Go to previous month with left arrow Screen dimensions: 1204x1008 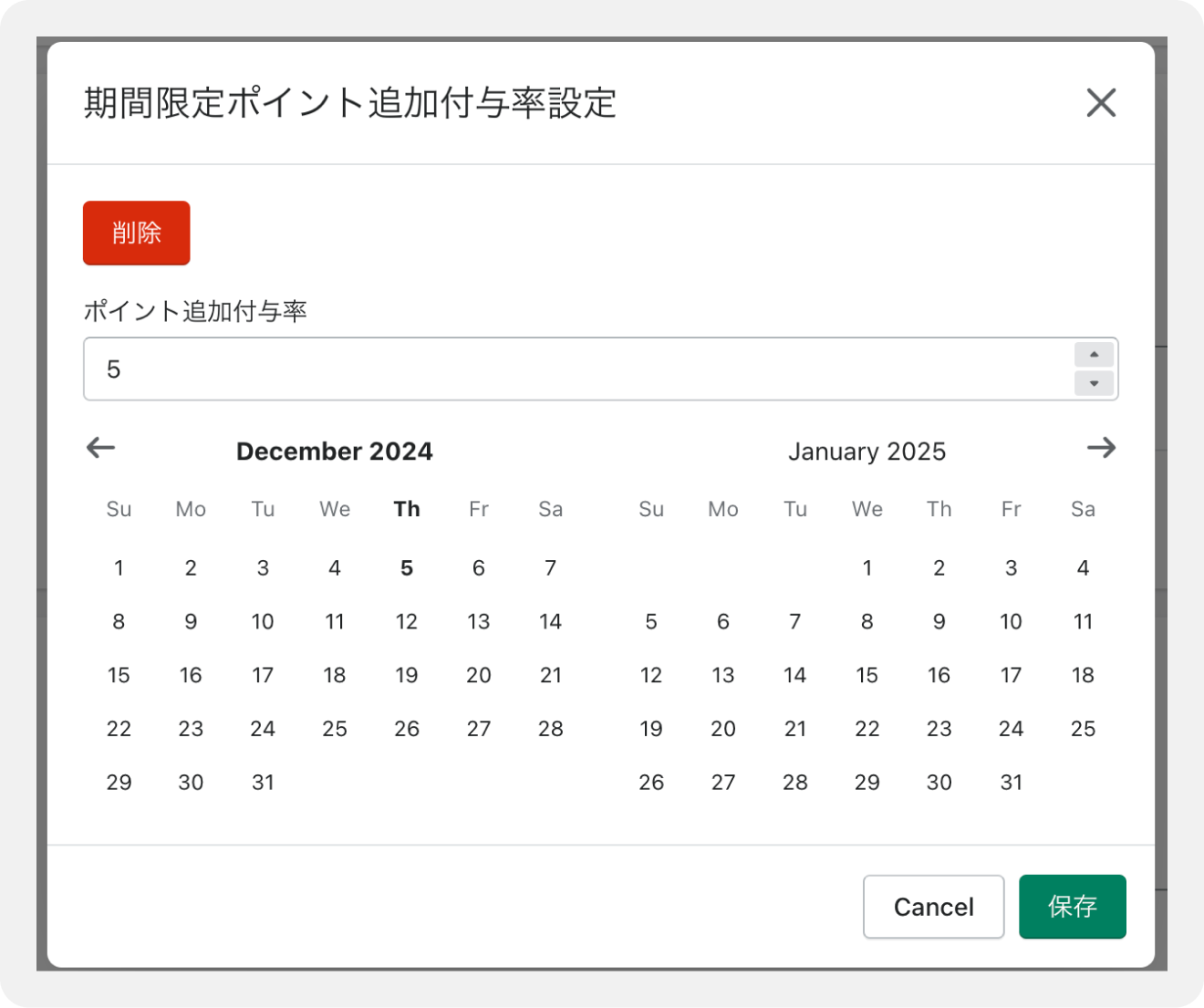click(x=100, y=448)
